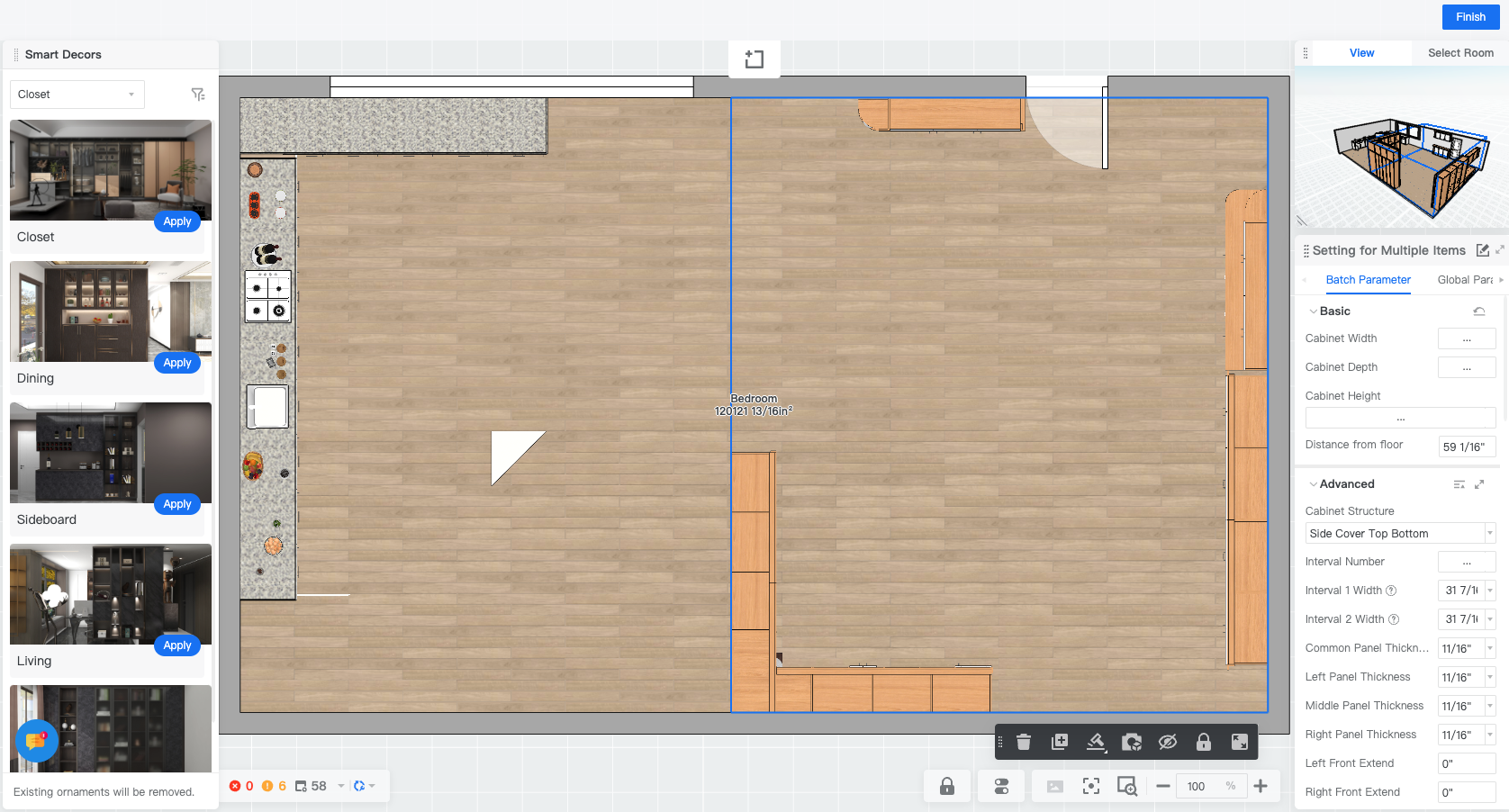Open the Cabinet Structure dropdown
The width and height of the screenshot is (1509, 812).
click(1400, 534)
